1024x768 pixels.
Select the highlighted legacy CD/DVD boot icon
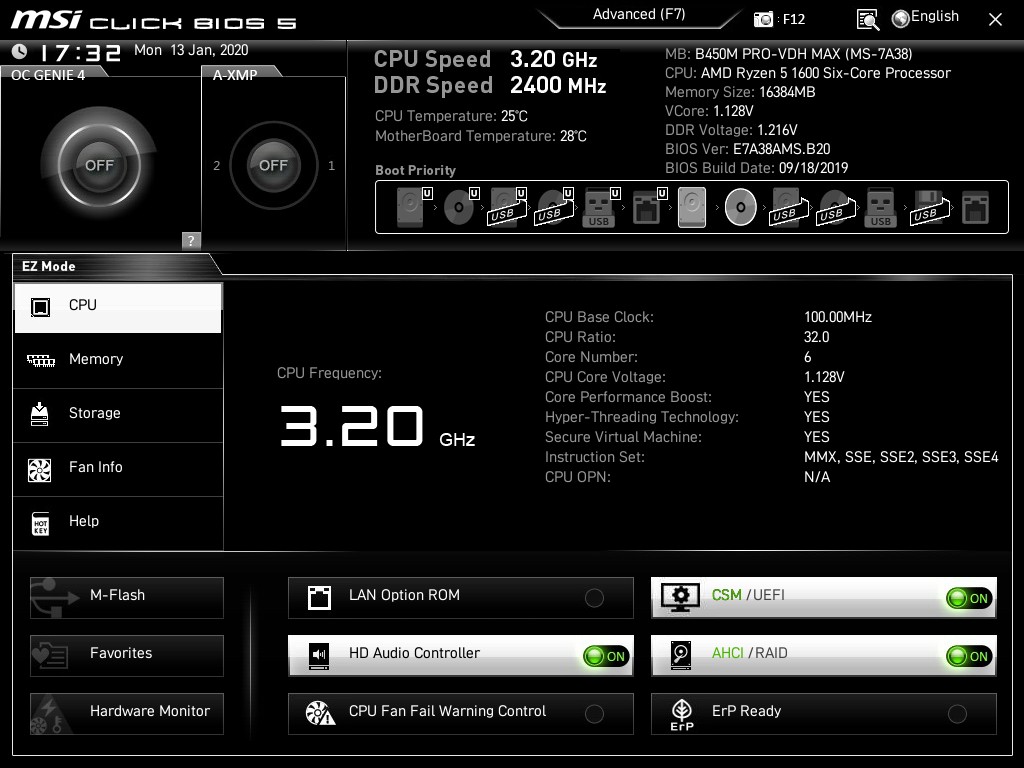pos(741,207)
